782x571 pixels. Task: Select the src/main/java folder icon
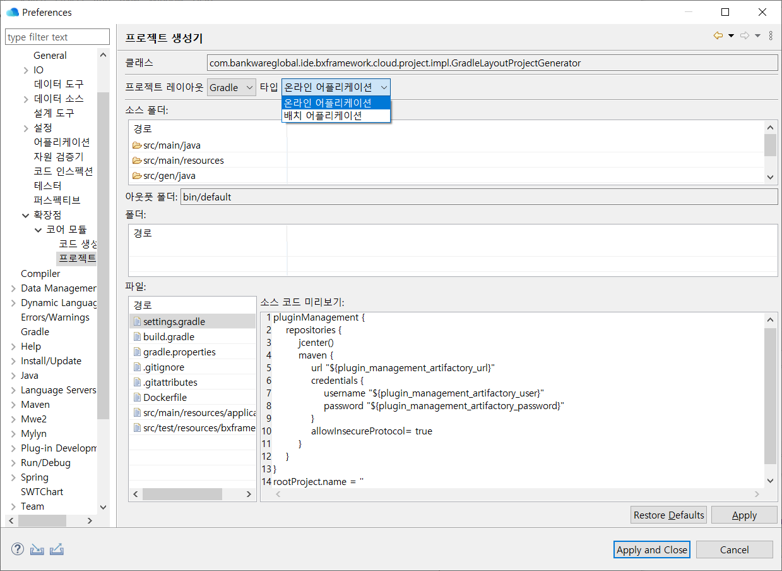[x=137, y=146]
